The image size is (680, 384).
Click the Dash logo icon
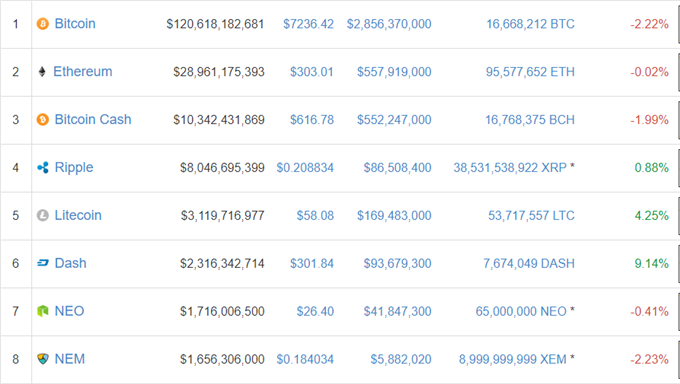(42, 263)
